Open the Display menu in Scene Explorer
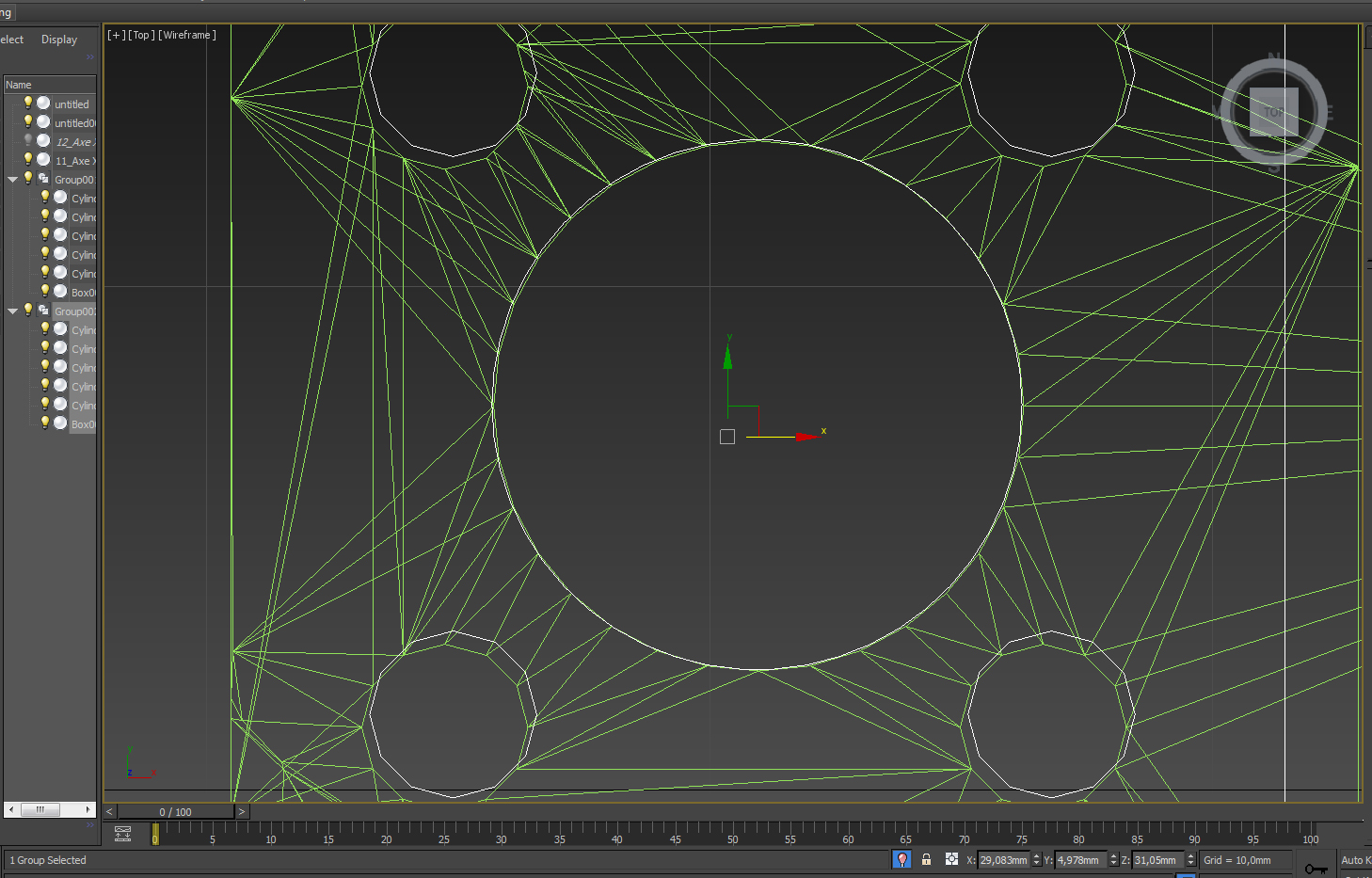Viewport: 1372px width, 878px height. (59, 40)
